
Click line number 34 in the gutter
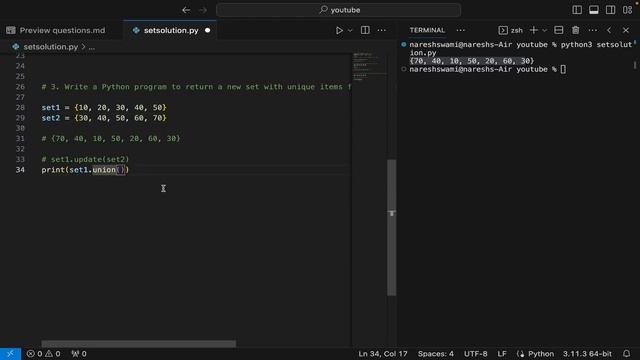[x=20, y=169]
